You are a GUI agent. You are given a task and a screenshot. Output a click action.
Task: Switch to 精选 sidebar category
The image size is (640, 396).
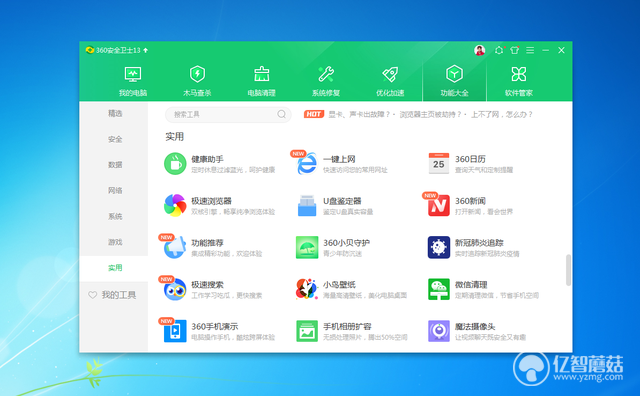(115, 113)
